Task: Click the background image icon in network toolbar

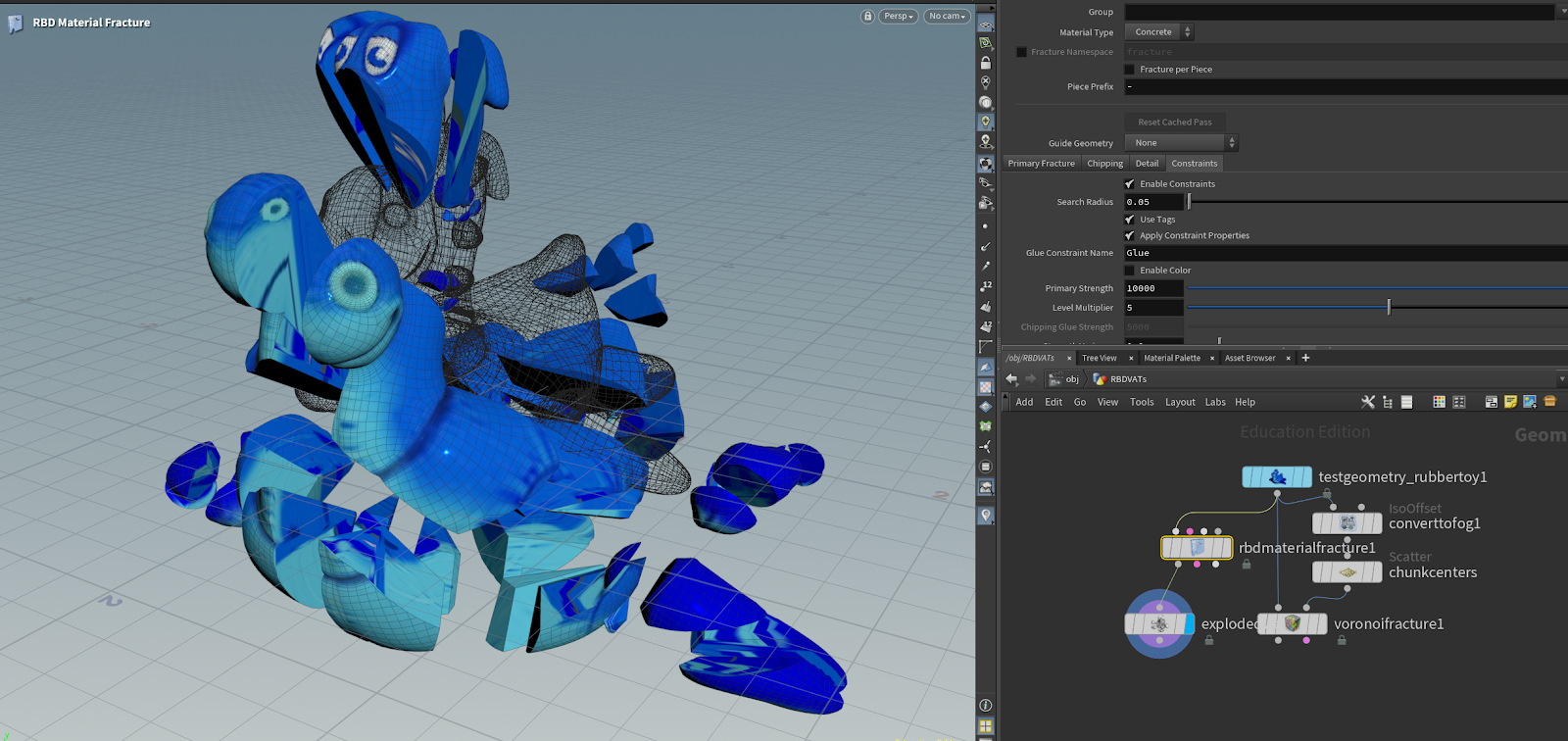Action: pos(1530,402)
